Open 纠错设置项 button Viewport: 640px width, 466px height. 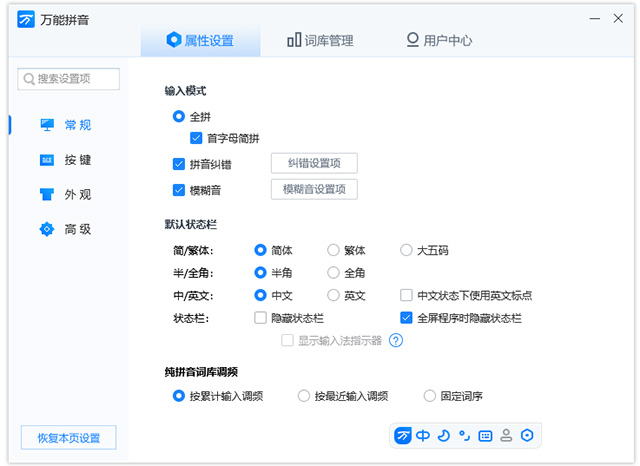[314, 163]
